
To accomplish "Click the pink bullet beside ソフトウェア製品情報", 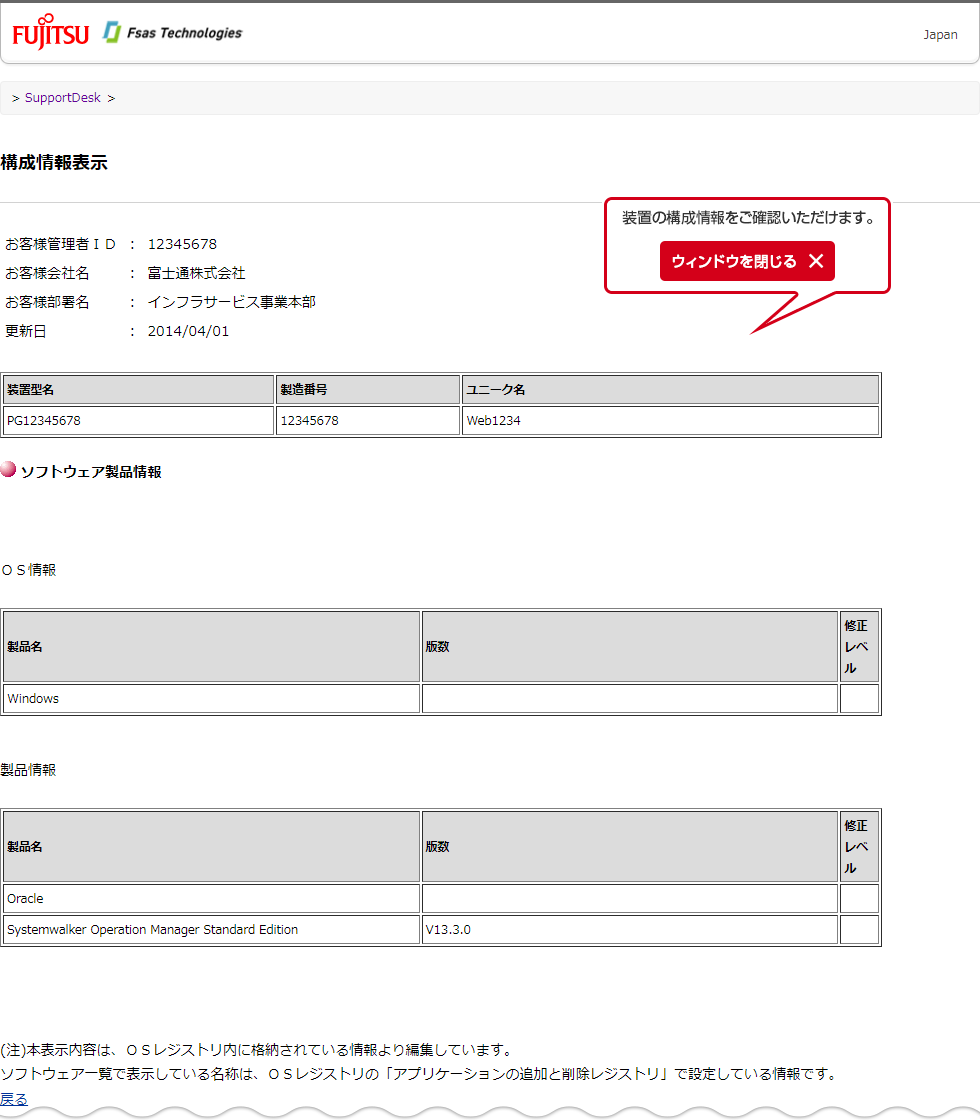I will (x=8, y=469).
